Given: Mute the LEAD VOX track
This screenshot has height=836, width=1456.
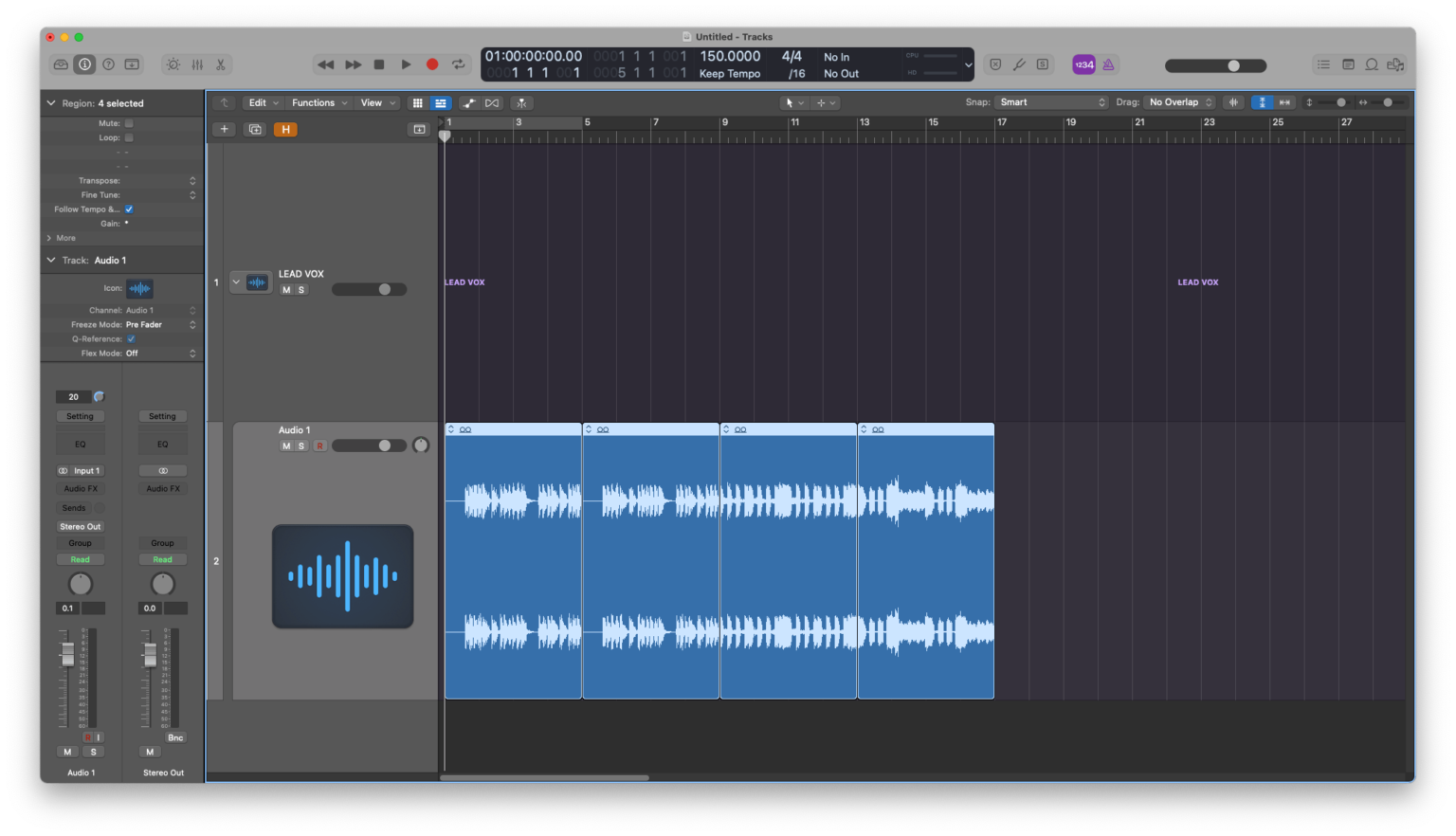Looking at the screenshot, I should point(286,290).
